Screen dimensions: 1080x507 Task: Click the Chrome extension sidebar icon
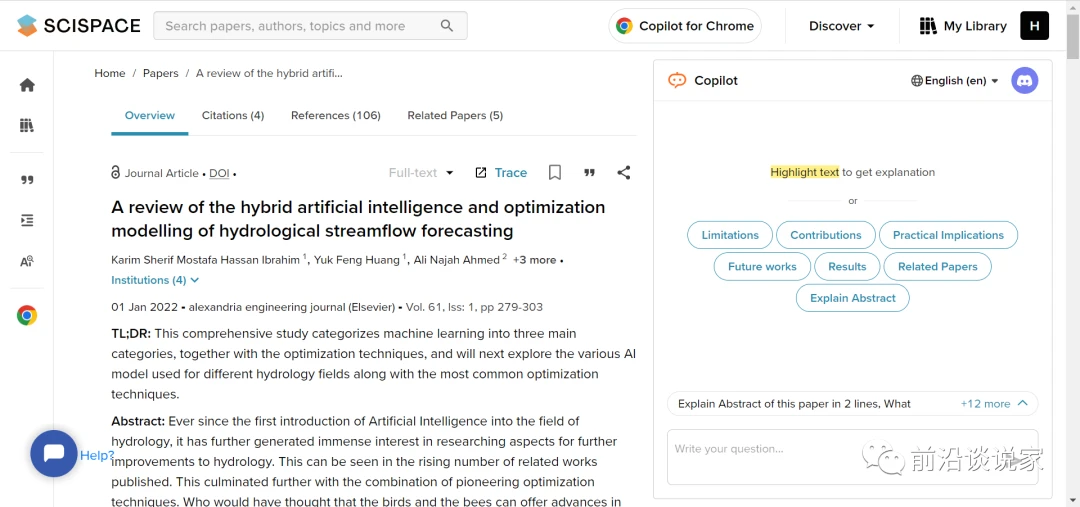click(x=27, y=316)
